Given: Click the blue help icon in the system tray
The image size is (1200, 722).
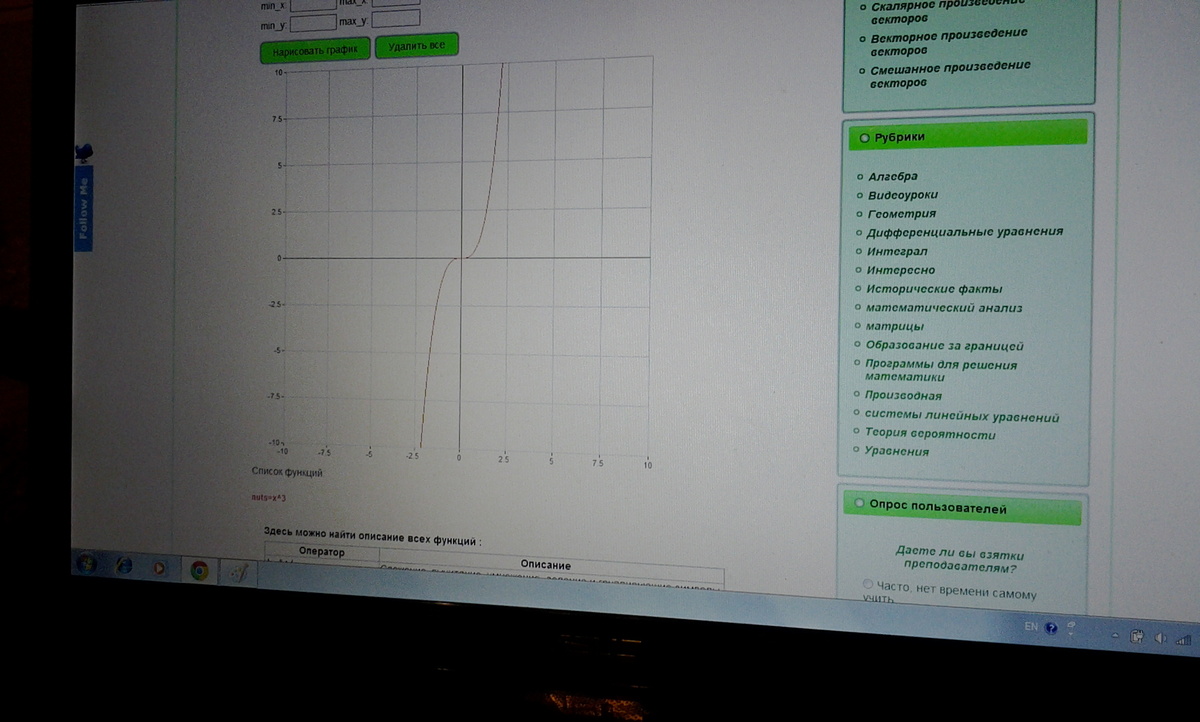Looking at the screenshot, I should click(1051, 629).
